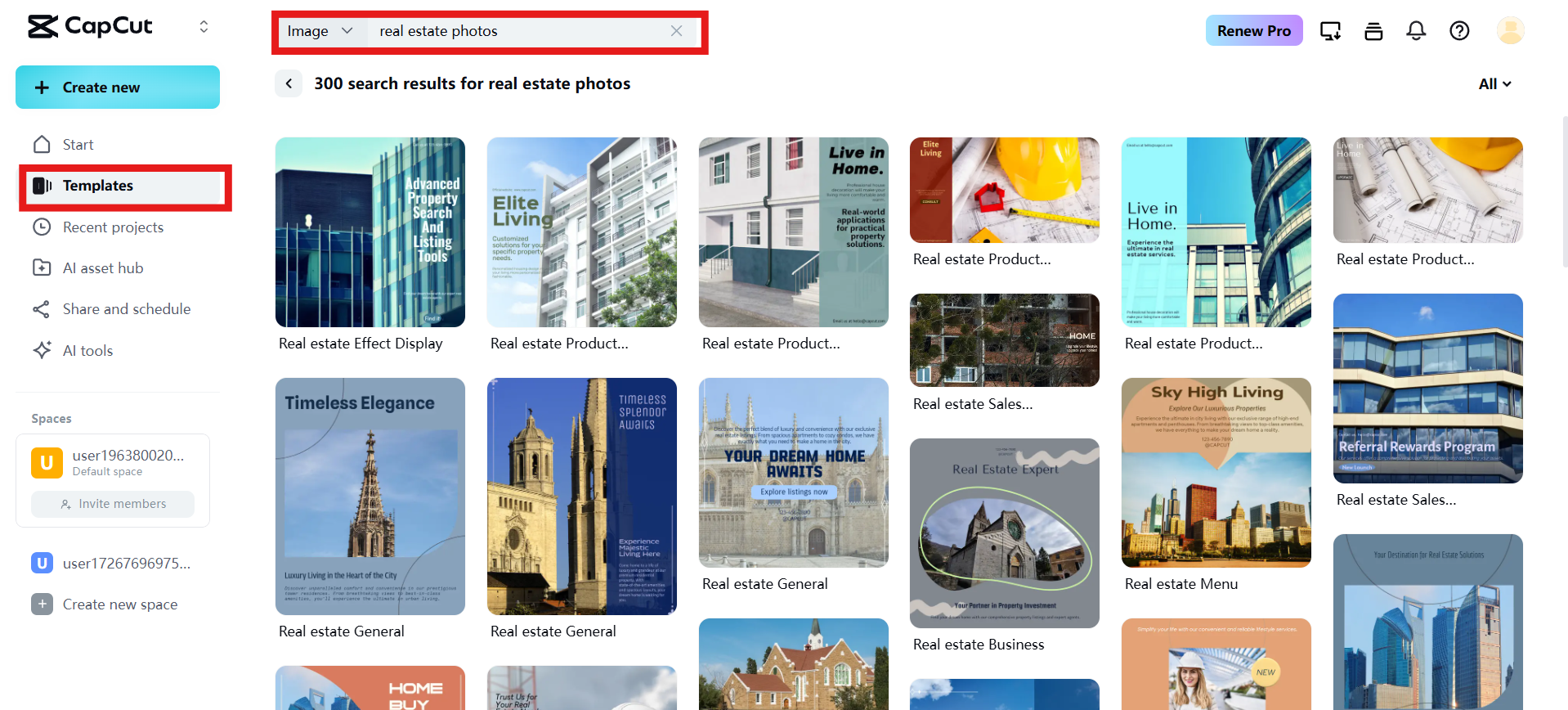Open the help question mark icon
Image resolution: width=1568 pixels, height=710 pixels.
coord(1459,31)
